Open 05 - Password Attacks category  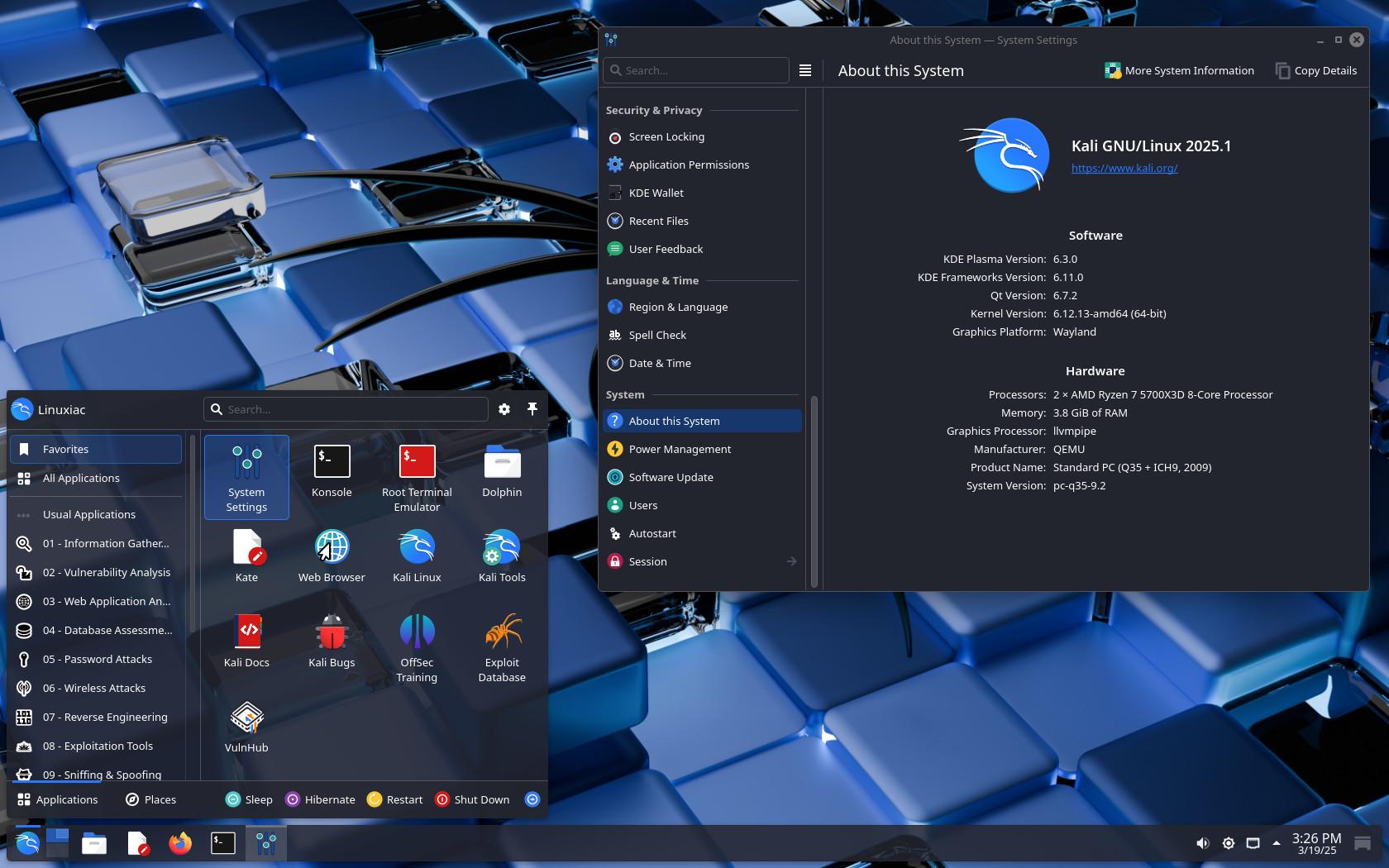point(98,660)
